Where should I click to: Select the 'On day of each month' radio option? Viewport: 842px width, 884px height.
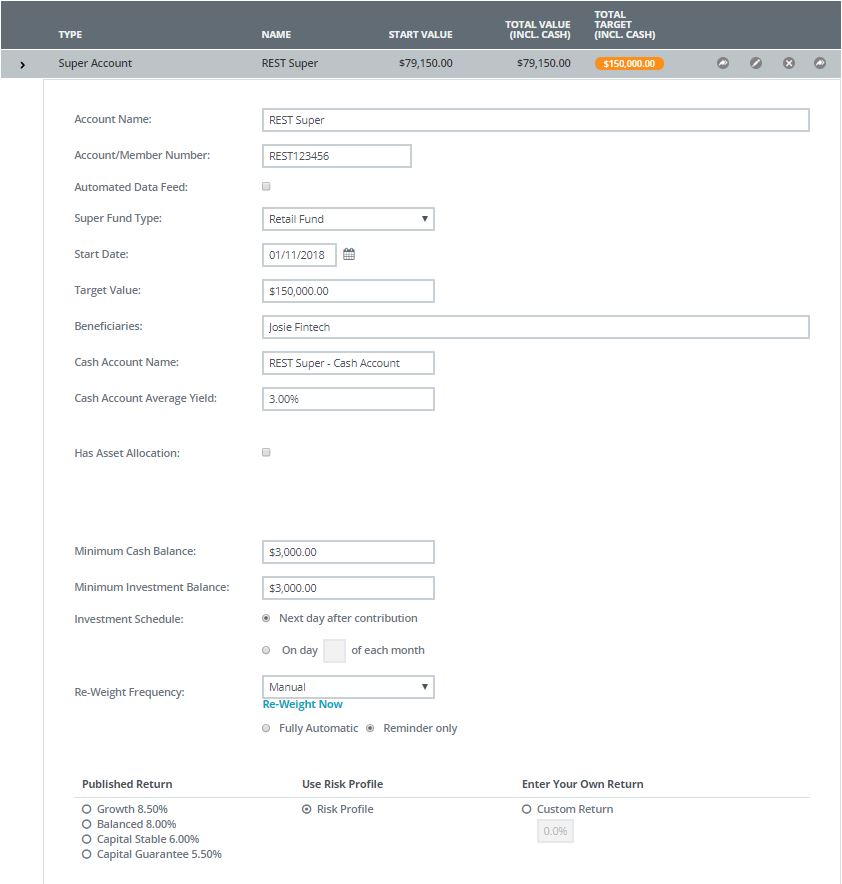pyautogui.click(x=266, y=650)
